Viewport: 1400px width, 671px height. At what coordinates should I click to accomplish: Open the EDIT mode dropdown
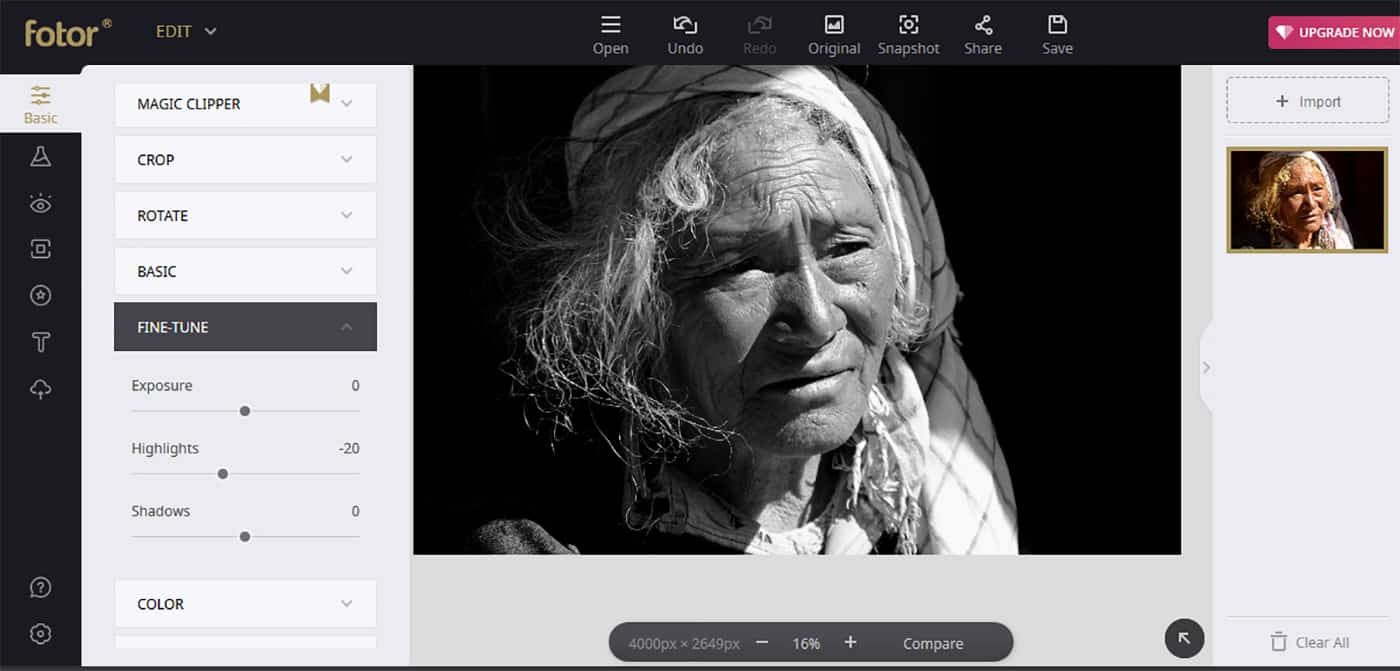click(x=186, y=32)
